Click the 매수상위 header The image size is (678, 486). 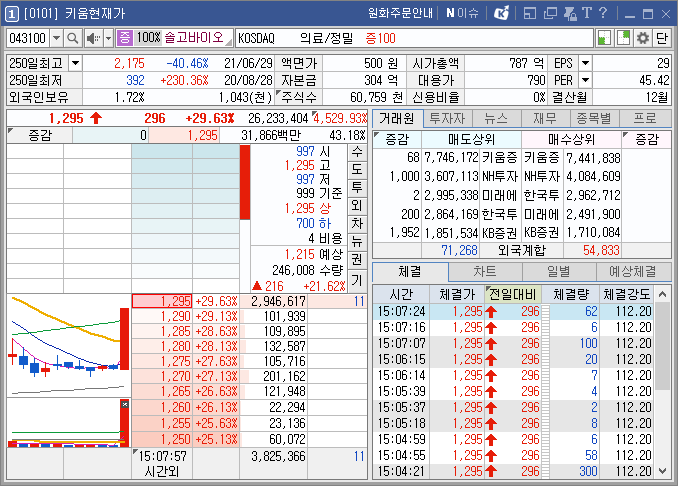coord(571,139)
